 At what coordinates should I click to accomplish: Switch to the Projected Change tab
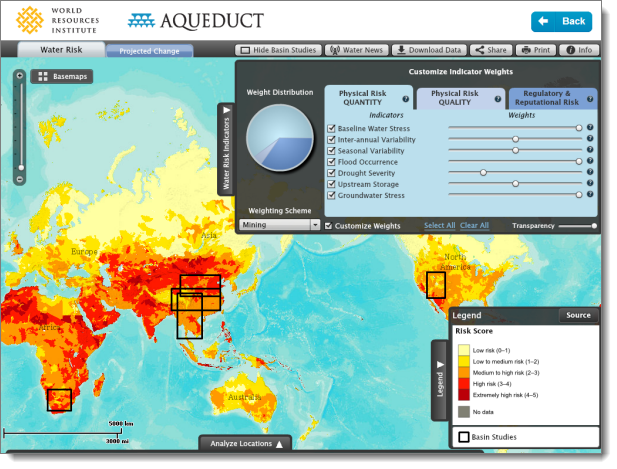[x=149, y=51]
